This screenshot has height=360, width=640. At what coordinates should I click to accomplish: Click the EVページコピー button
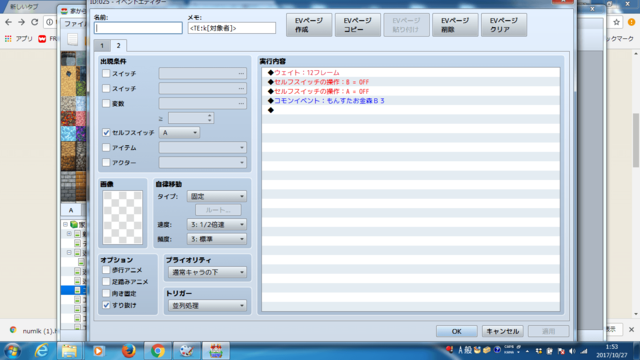(358, 25)
